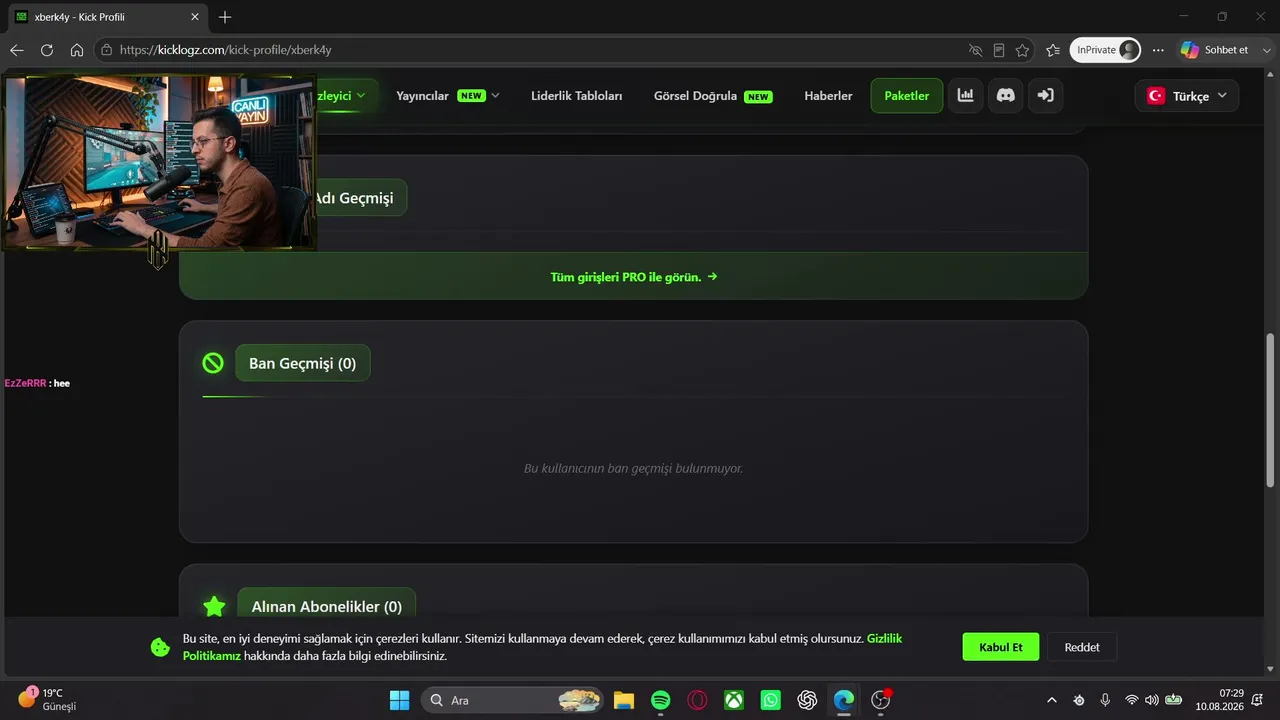Open OBS Studio from the taskbar

point(881,700)
